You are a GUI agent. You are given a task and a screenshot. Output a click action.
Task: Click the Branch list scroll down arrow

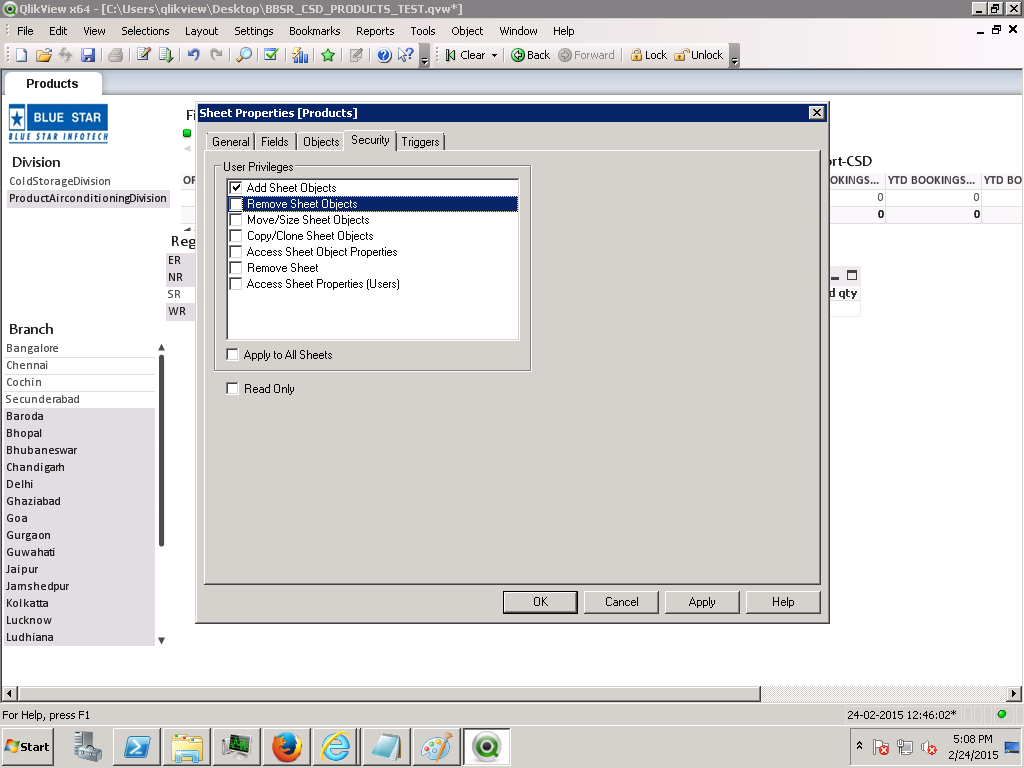tap(161, 640)
